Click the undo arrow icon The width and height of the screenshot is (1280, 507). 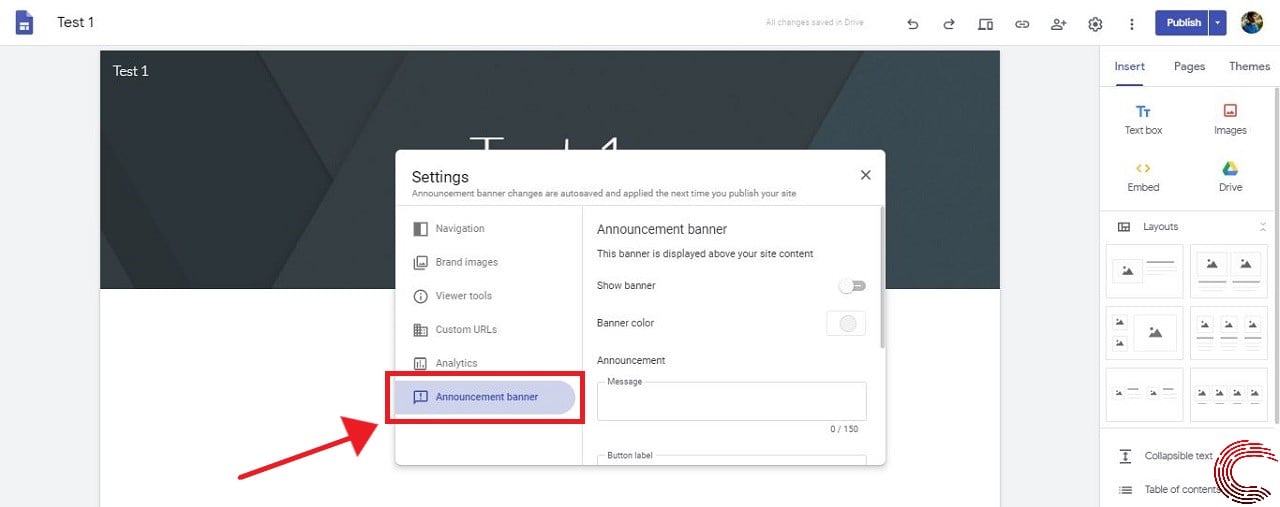[x=912, y=24]
